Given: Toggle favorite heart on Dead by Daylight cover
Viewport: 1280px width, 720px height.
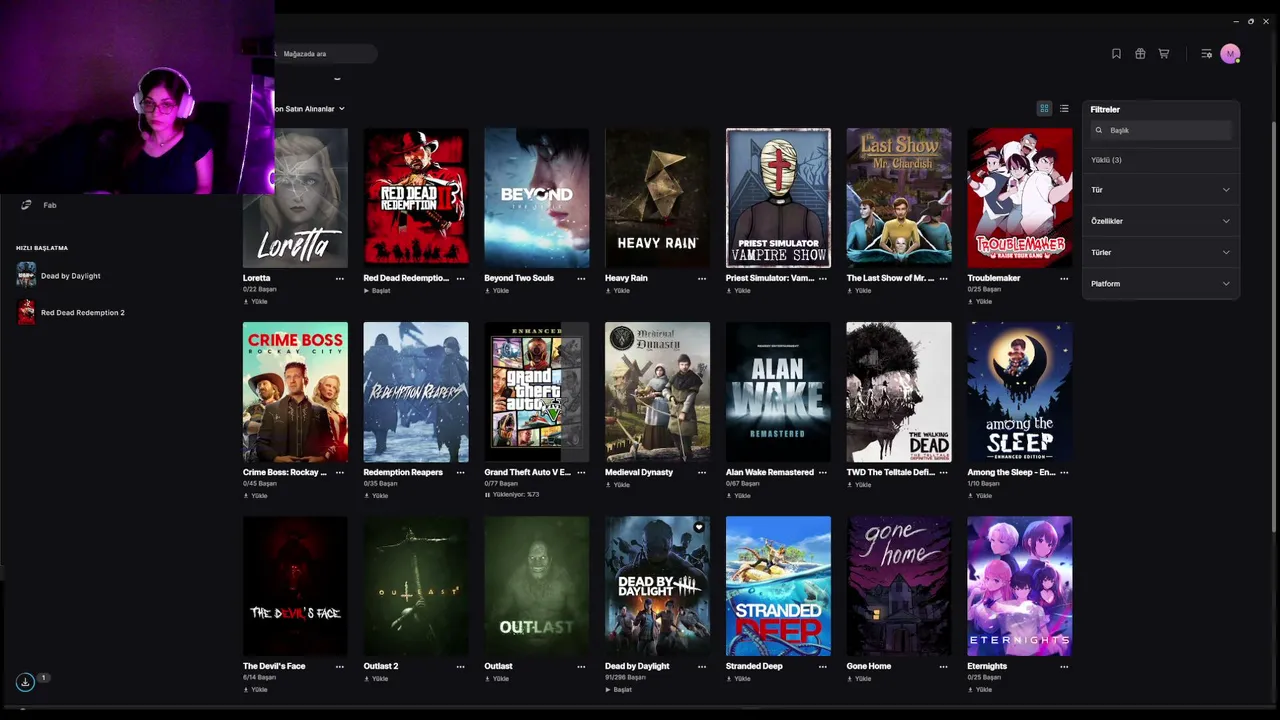Looking at the screenshot, I should pos(699,527).
